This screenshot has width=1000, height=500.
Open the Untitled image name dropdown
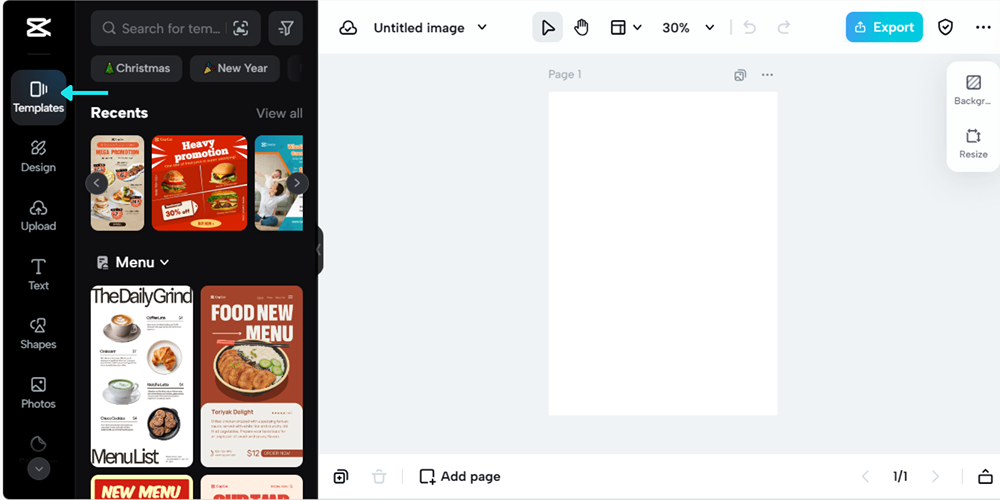430,27
